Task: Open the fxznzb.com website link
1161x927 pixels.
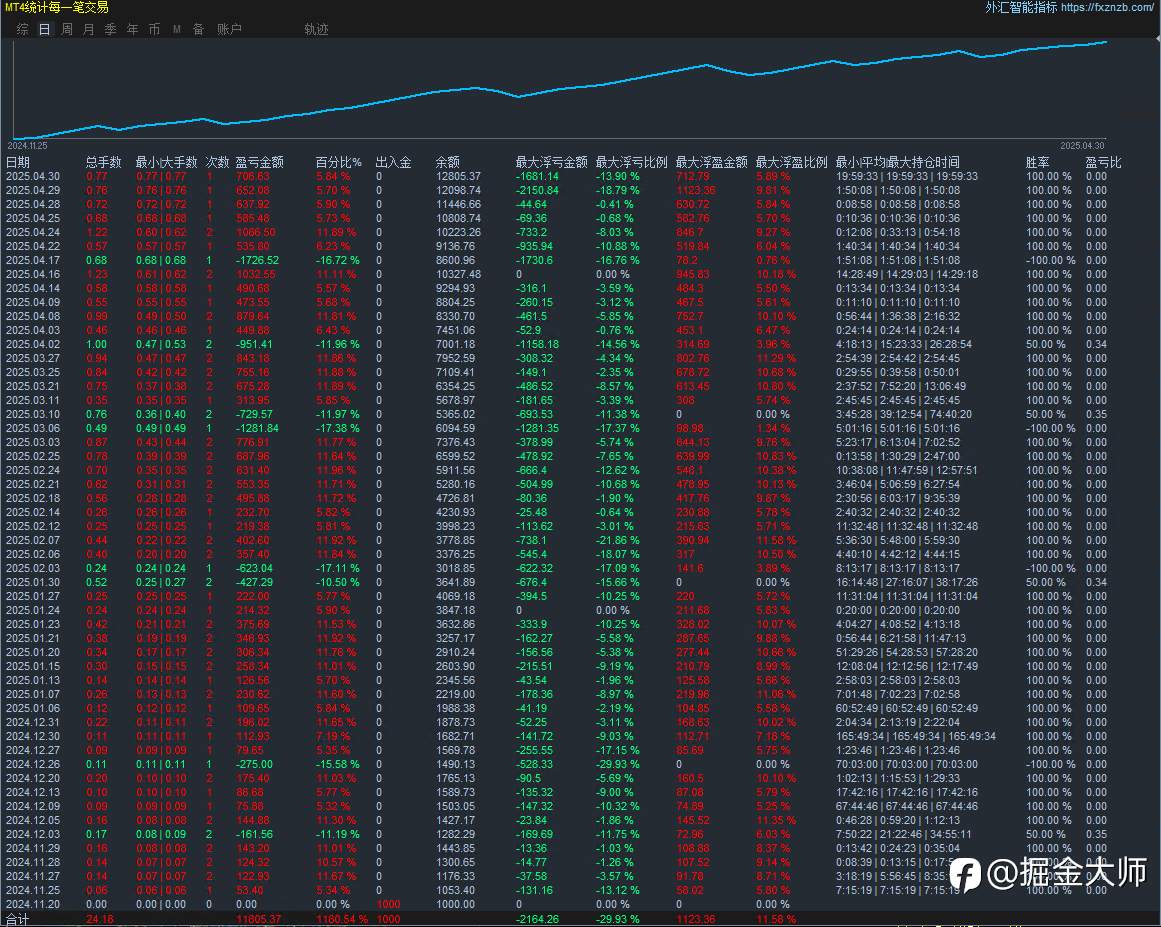Action: click(1107, 7)
